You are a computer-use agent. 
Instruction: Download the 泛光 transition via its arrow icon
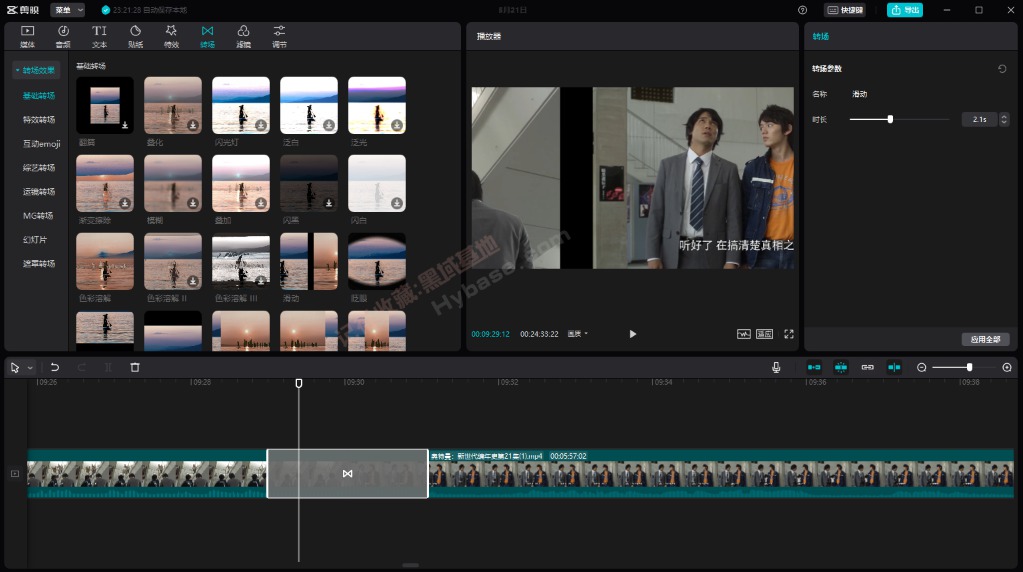(397, 125)
